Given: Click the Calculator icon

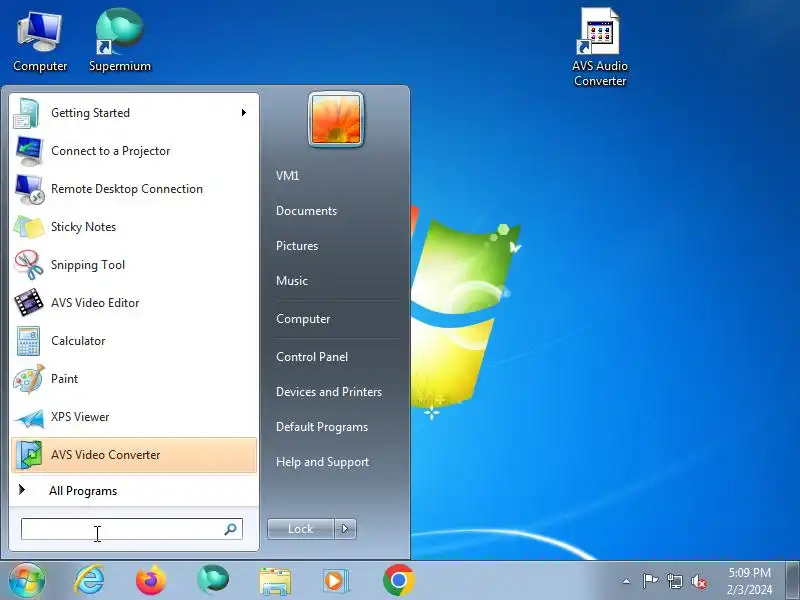Looking at the screenshot, I should click(x=28, y=341).
